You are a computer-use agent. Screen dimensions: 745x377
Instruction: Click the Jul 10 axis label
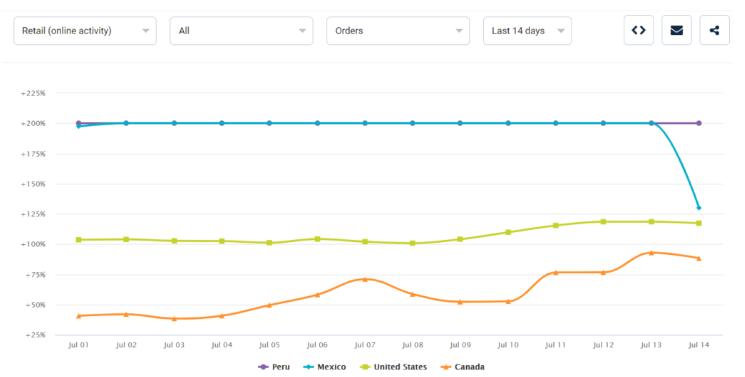coord(508,345)
